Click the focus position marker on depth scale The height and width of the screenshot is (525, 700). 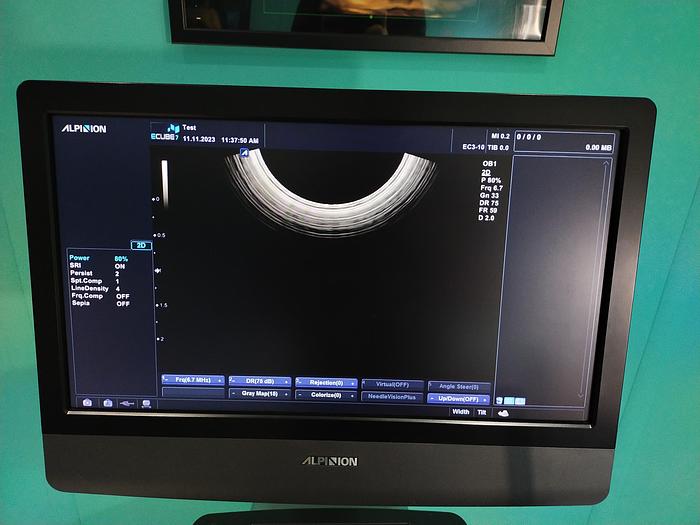click(x=158, y=271)
